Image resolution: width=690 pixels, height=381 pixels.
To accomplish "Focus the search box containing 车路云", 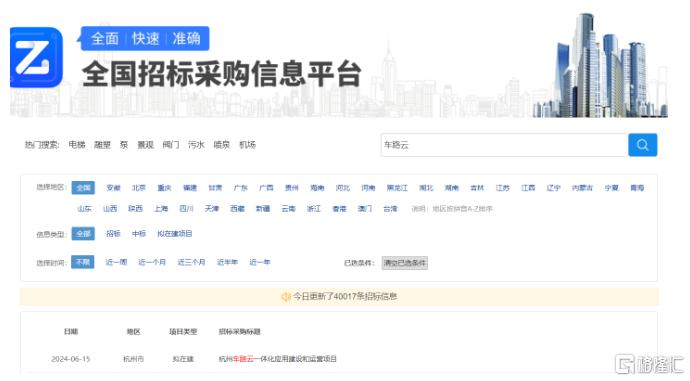I will 504,145.
